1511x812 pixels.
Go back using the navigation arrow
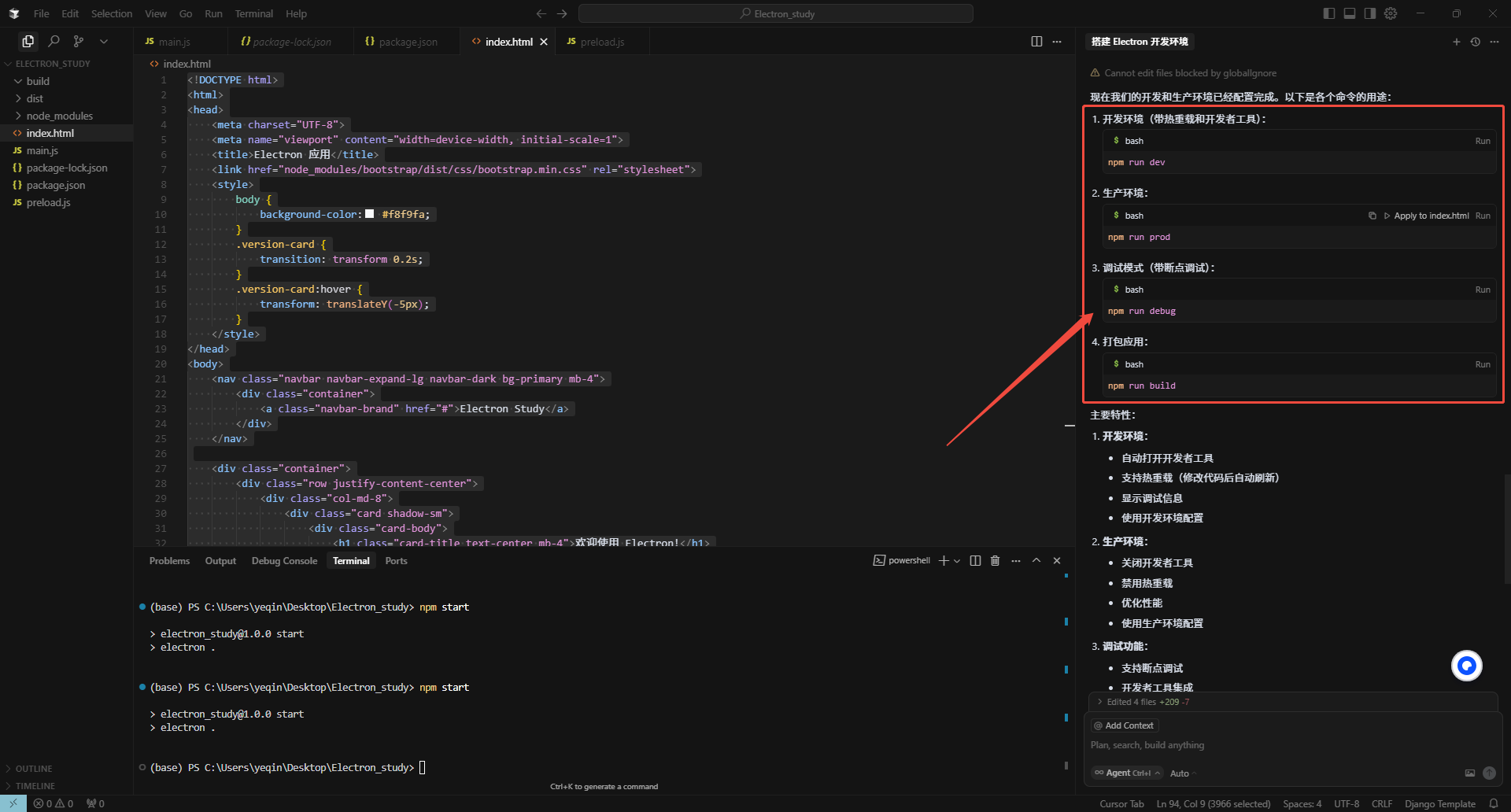point(541,13)
